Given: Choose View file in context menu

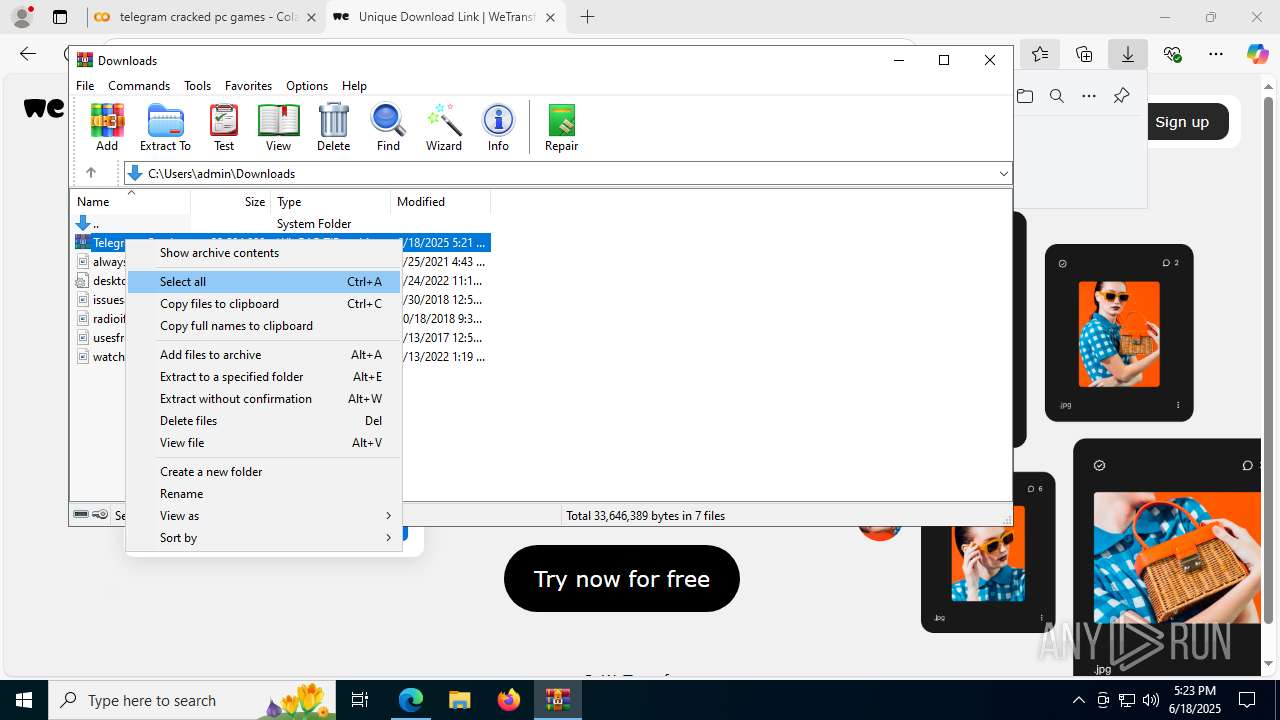Looking at the screenshot, I should point(264,443).
